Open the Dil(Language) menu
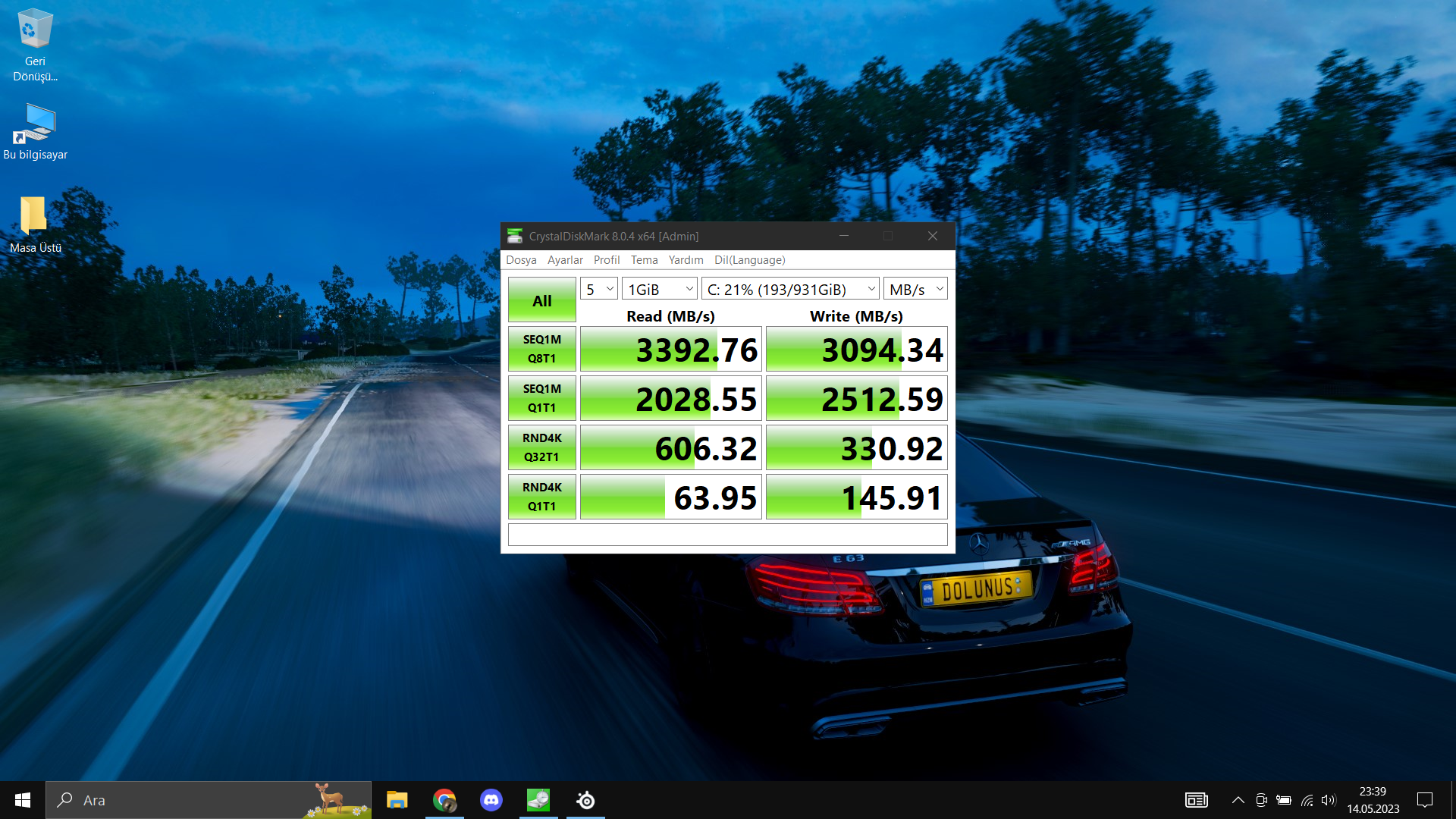 coord(749,259)
